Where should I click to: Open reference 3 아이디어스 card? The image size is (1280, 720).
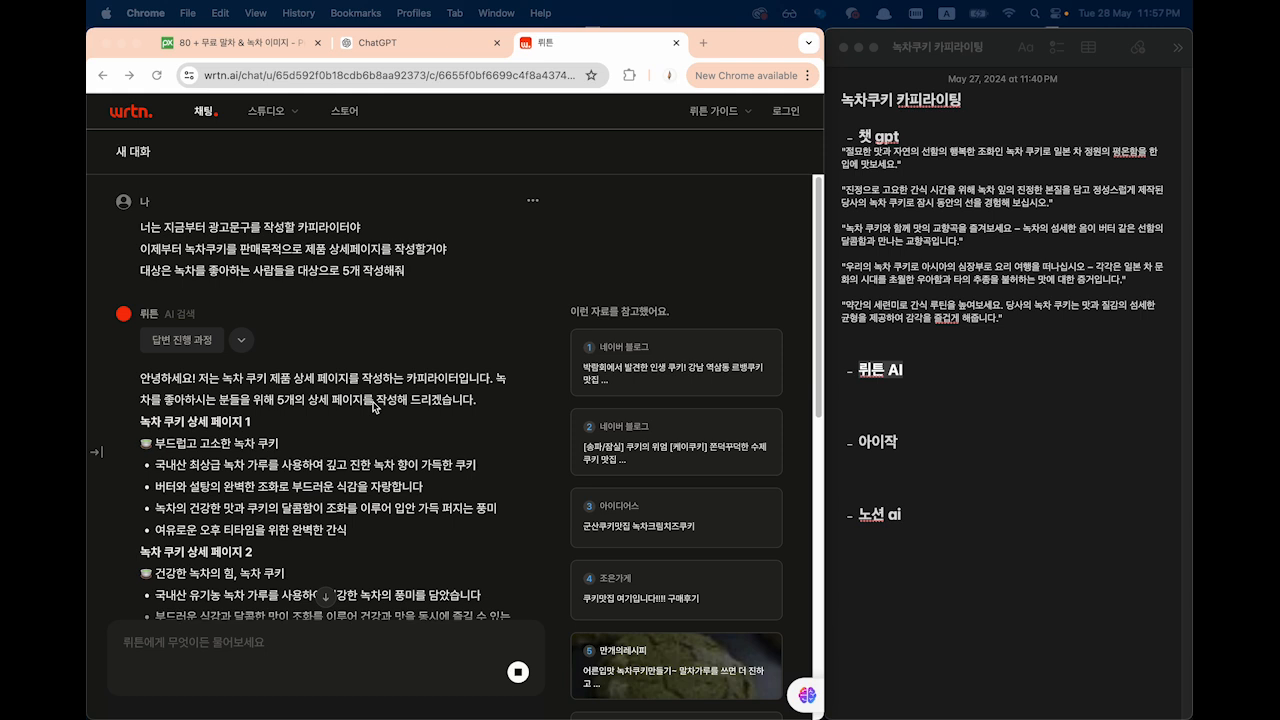pos(676,517)
